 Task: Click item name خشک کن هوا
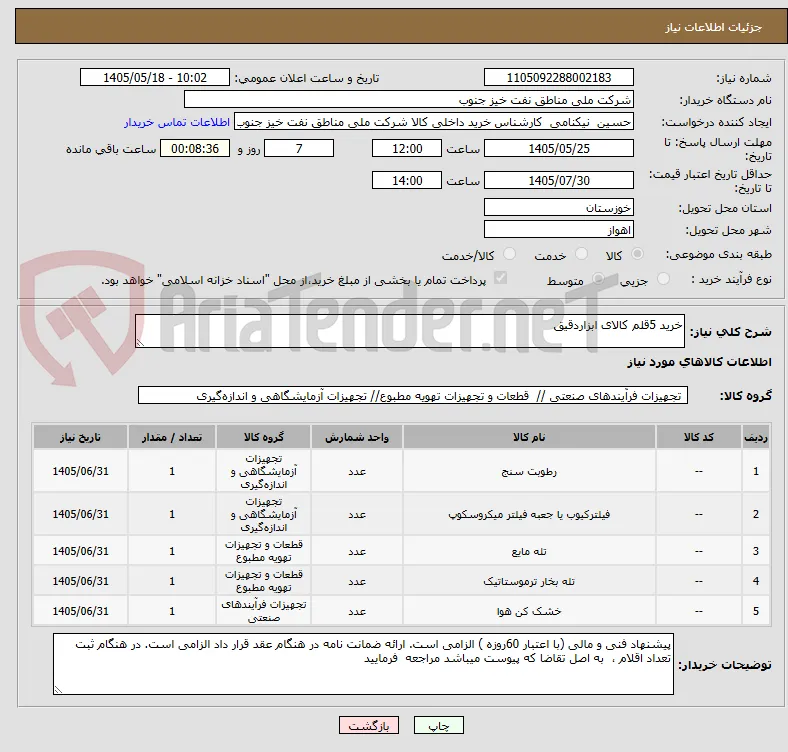[x=529, y=611]
